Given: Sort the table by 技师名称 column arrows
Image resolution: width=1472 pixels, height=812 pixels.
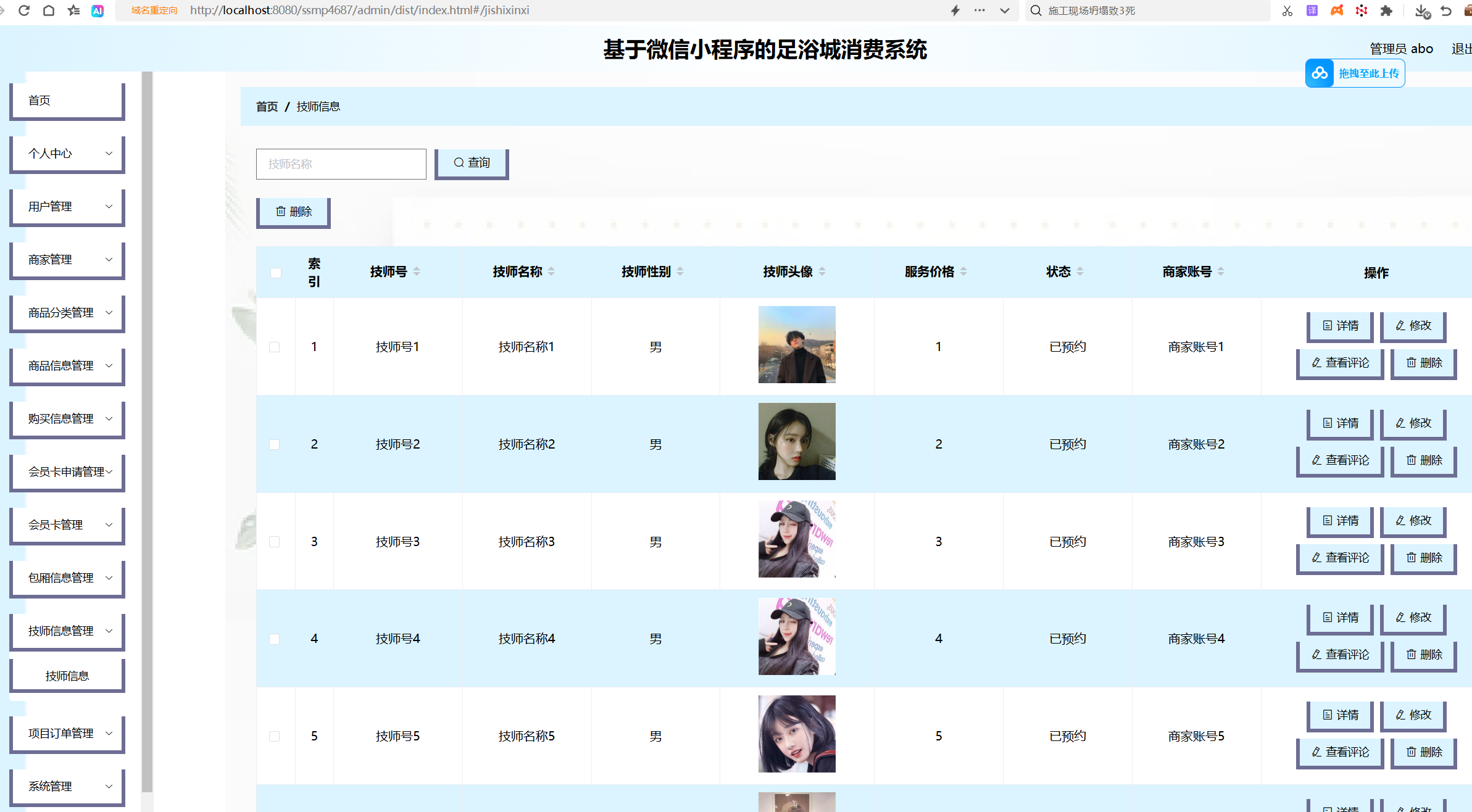Looking at the screenshot, I should (x=551, y=271).
